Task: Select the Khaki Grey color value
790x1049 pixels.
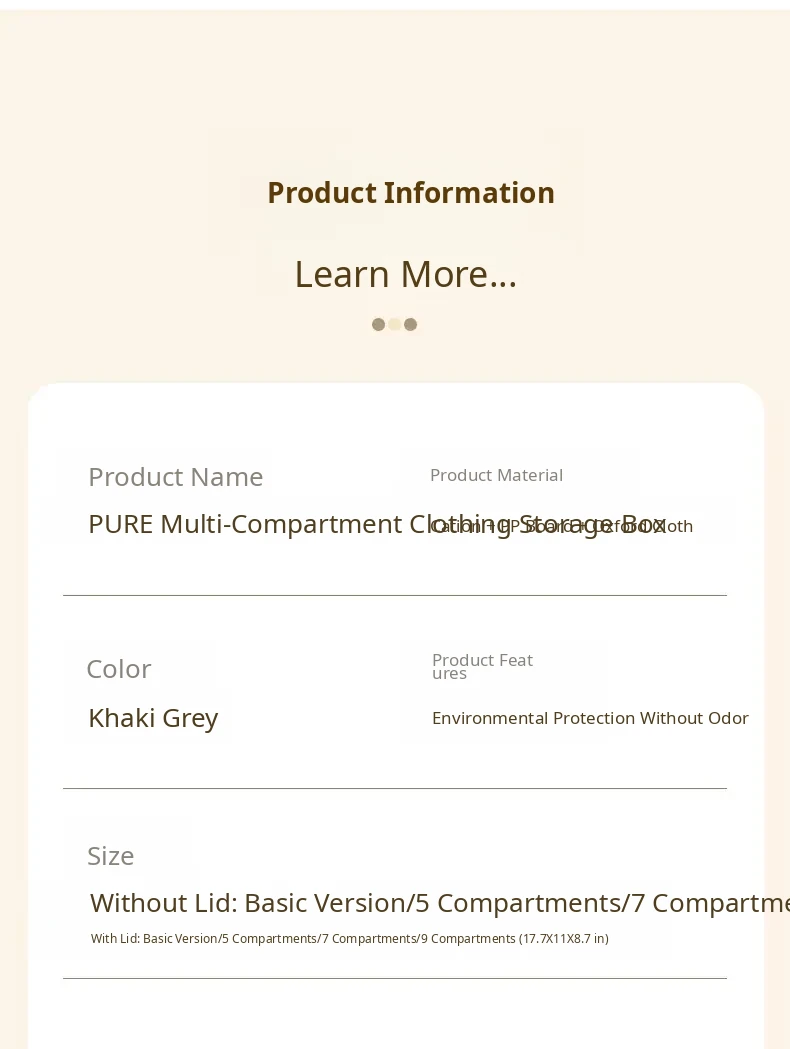Action: click(153, 718)
